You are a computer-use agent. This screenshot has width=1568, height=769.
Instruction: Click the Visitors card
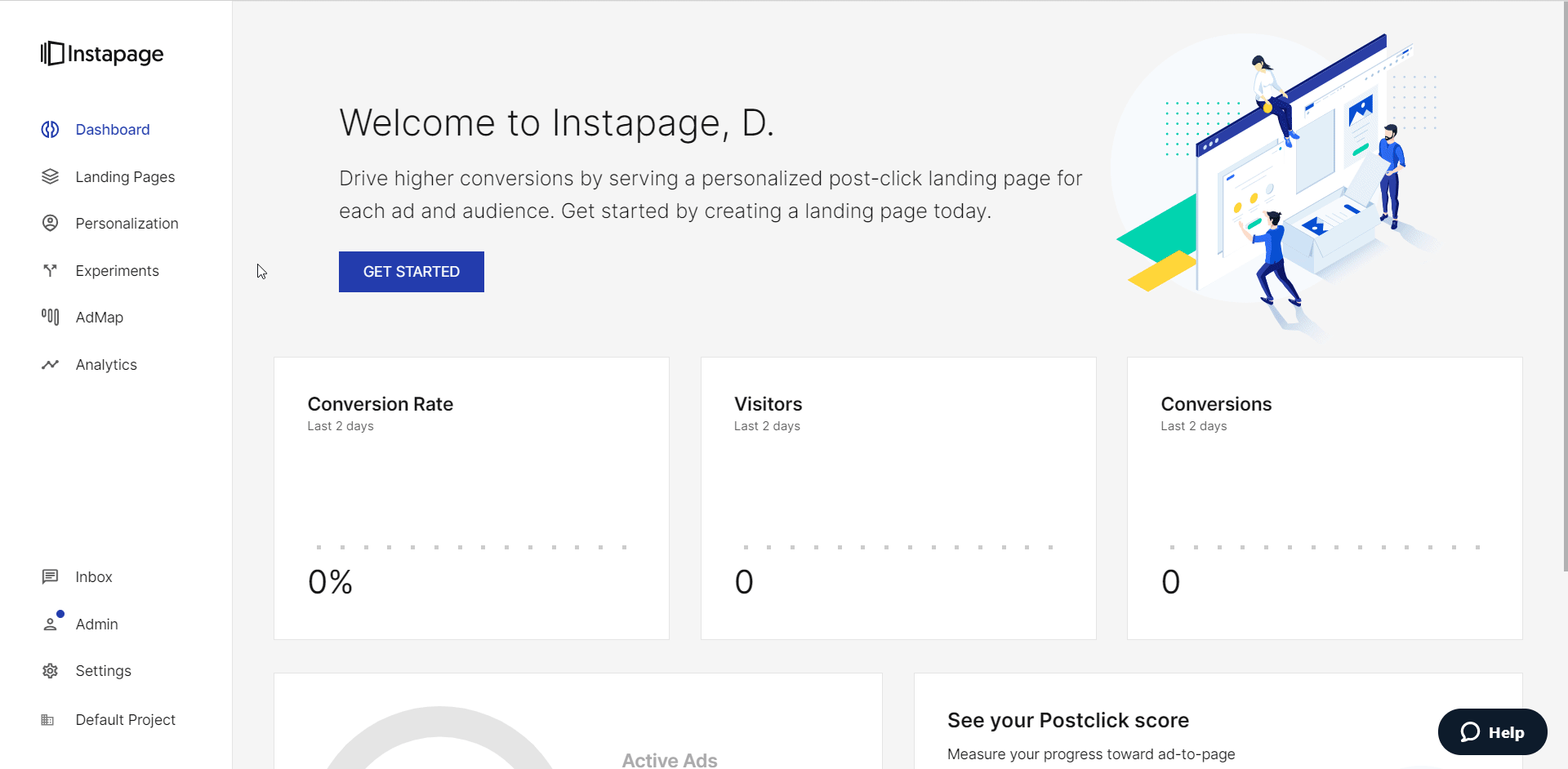(x=898, y=498)
